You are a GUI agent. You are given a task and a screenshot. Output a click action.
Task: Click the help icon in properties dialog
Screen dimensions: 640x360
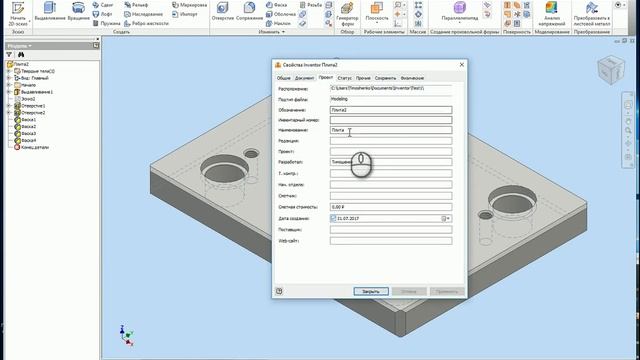(279, 291)
